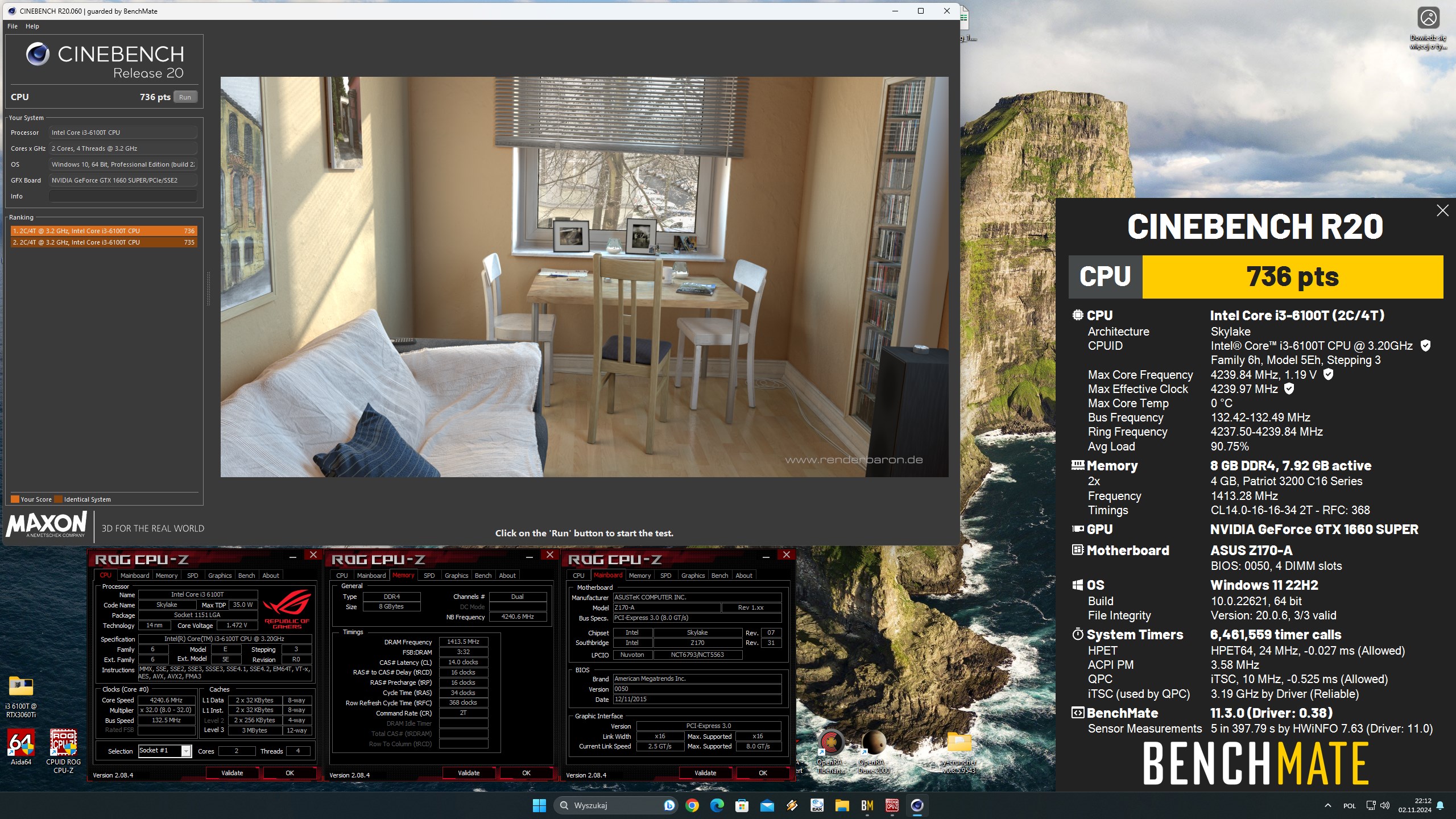Viewport: 1456px width, 819px height.
Task: Switch to Graphics tab in CPU-Z window showing Mainboard
Action: click(x=693, y=576)
